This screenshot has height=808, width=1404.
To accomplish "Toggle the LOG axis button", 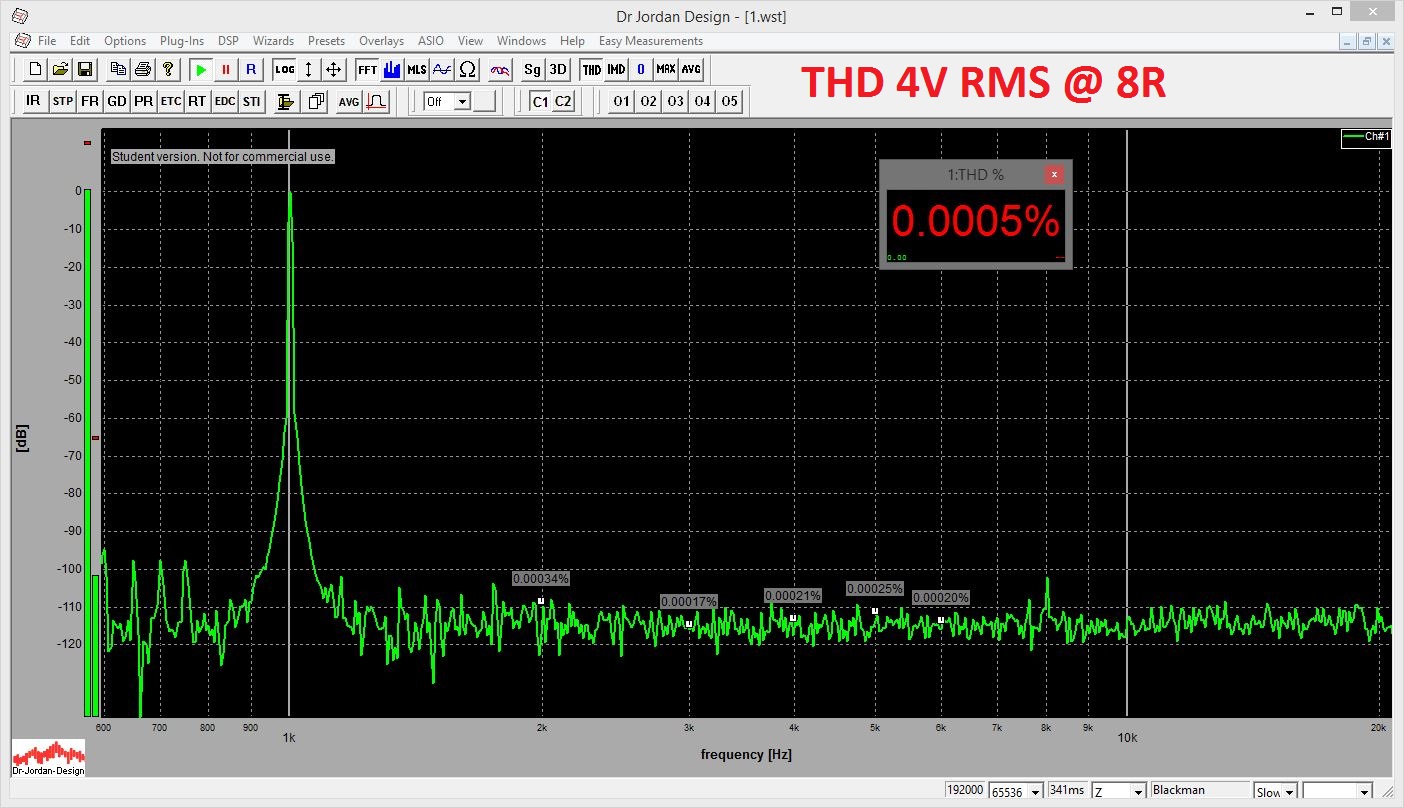I will click(x=285, y=69).
